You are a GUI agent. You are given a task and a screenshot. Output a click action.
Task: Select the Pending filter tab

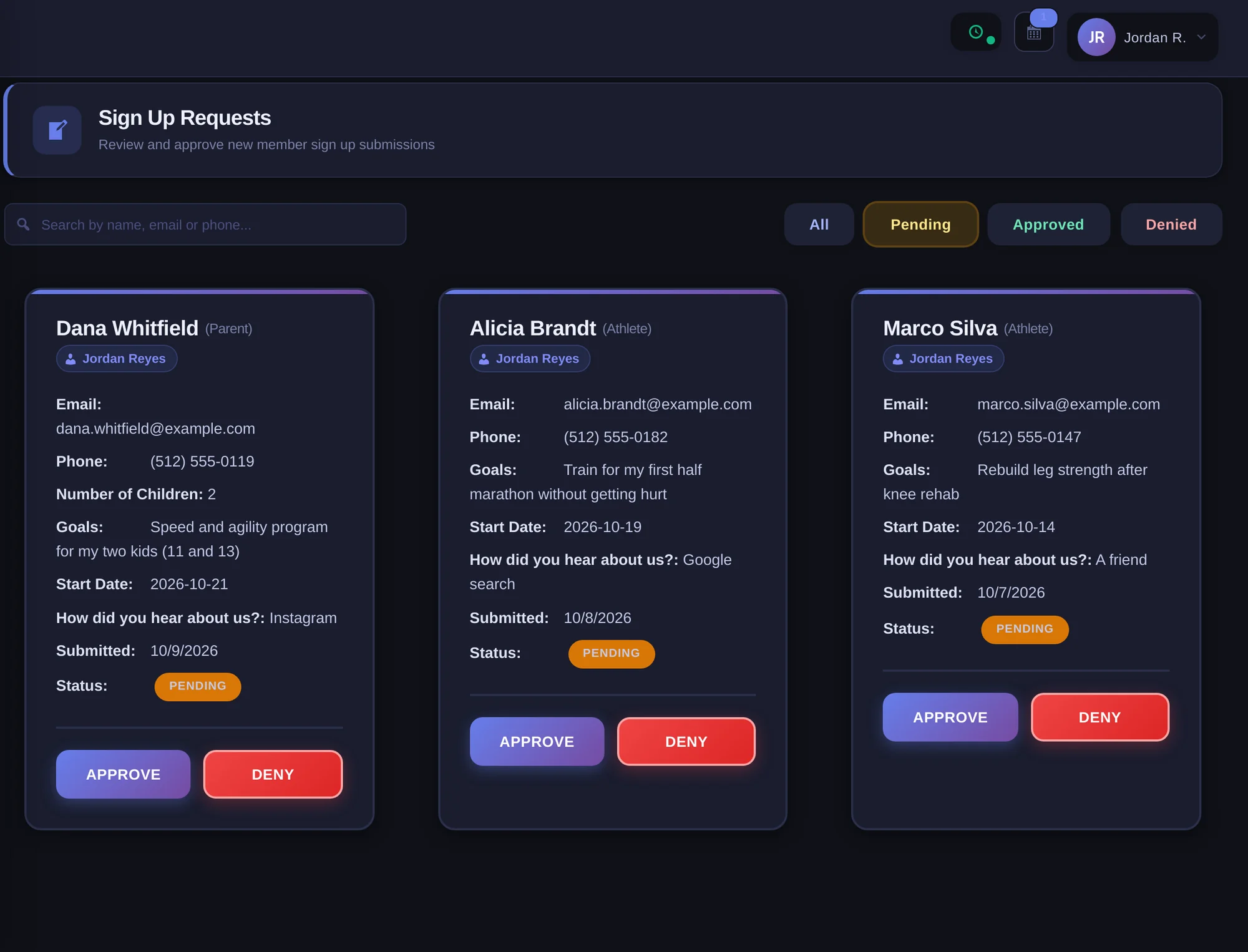click(x=920, y=224)
